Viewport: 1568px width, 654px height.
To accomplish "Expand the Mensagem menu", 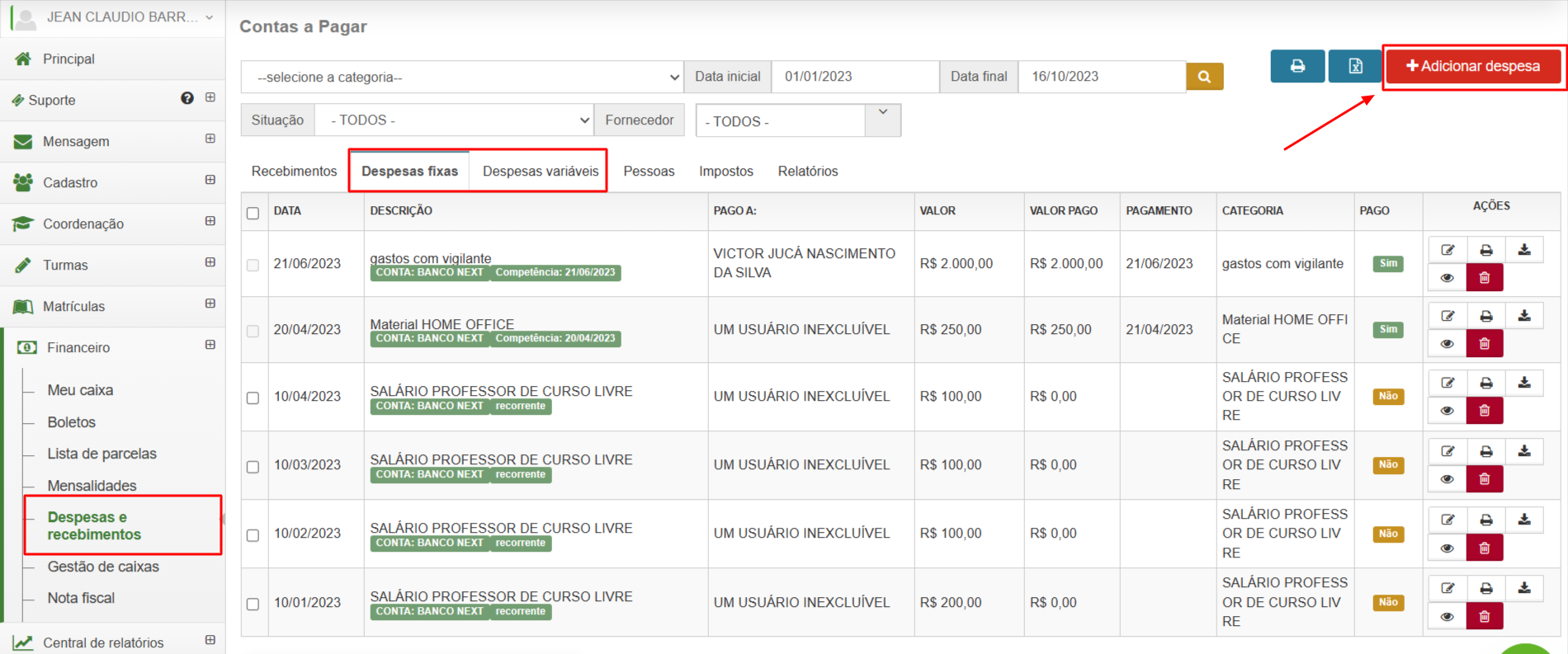I will [210, 139].
